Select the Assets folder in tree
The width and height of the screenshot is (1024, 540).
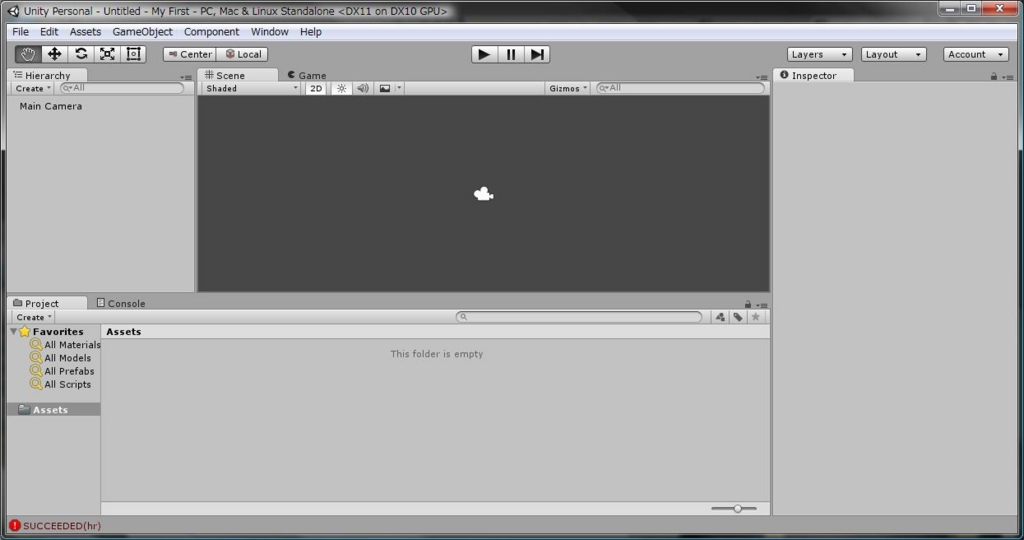54,409
